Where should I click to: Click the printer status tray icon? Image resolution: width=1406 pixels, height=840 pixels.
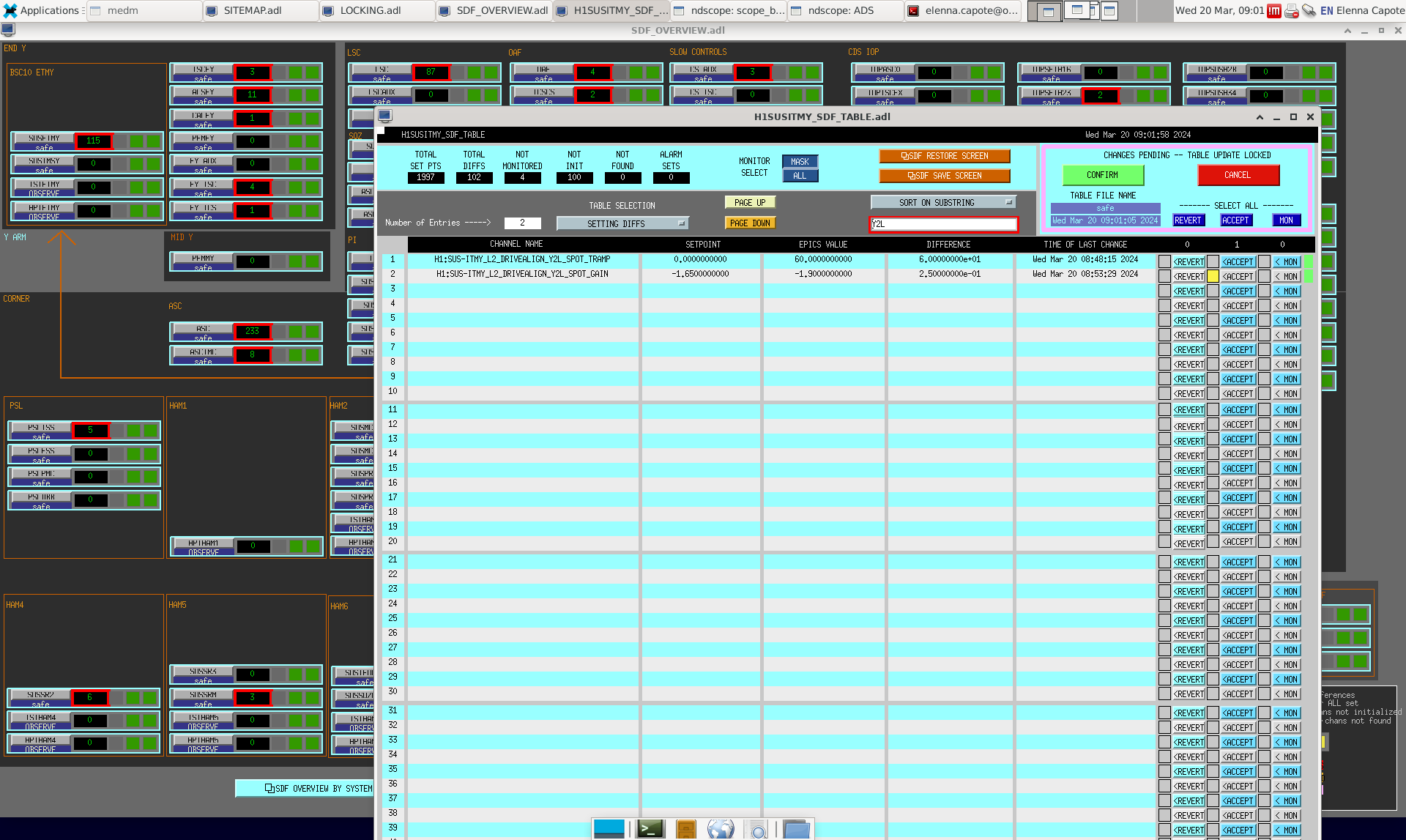pyautogui.click(x=1292, y=11)
